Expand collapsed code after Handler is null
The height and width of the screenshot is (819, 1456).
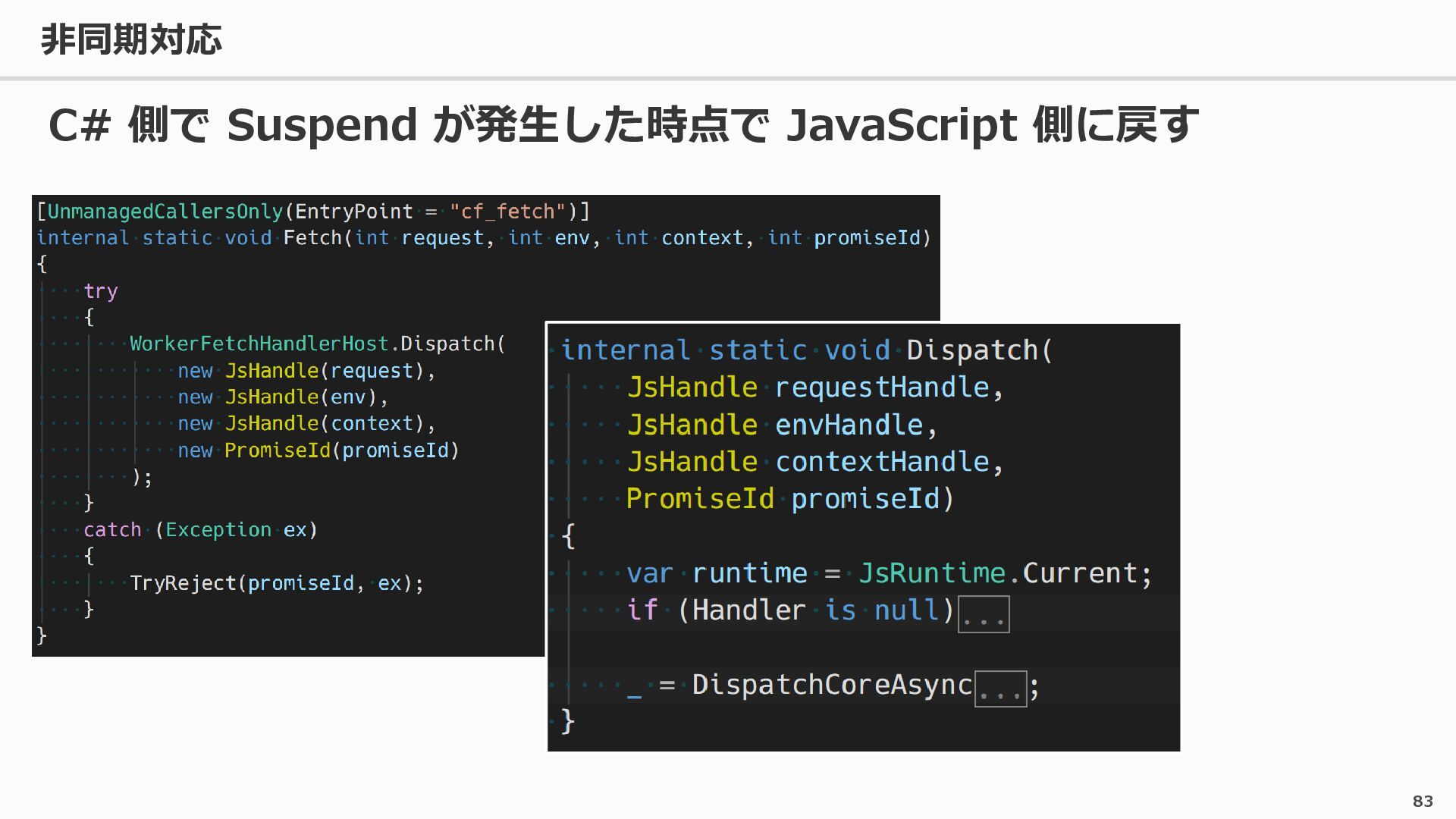[x=984, y=613]
